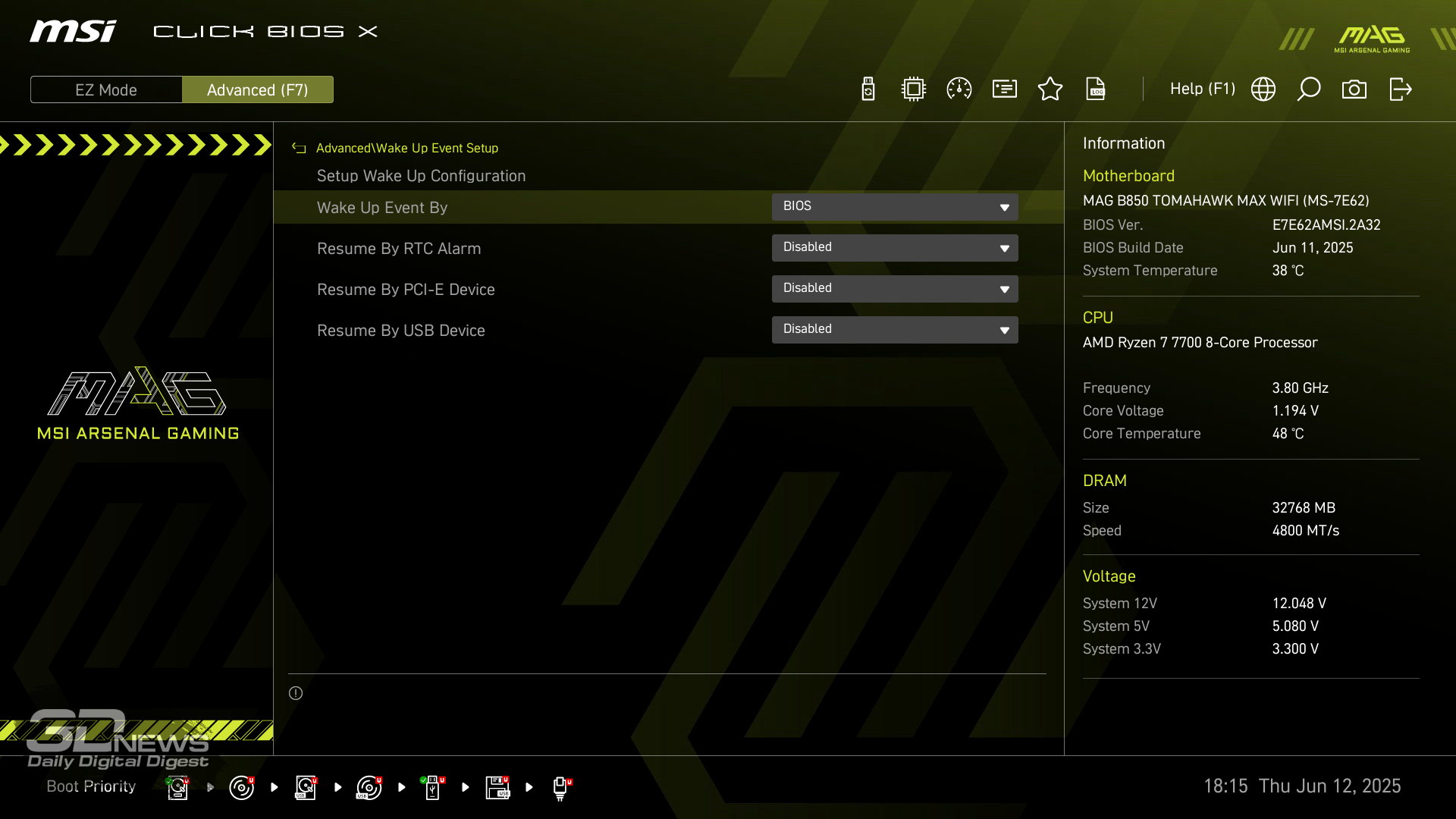Click the CPU section heading
The image size is (1456, 819).
1097,318
